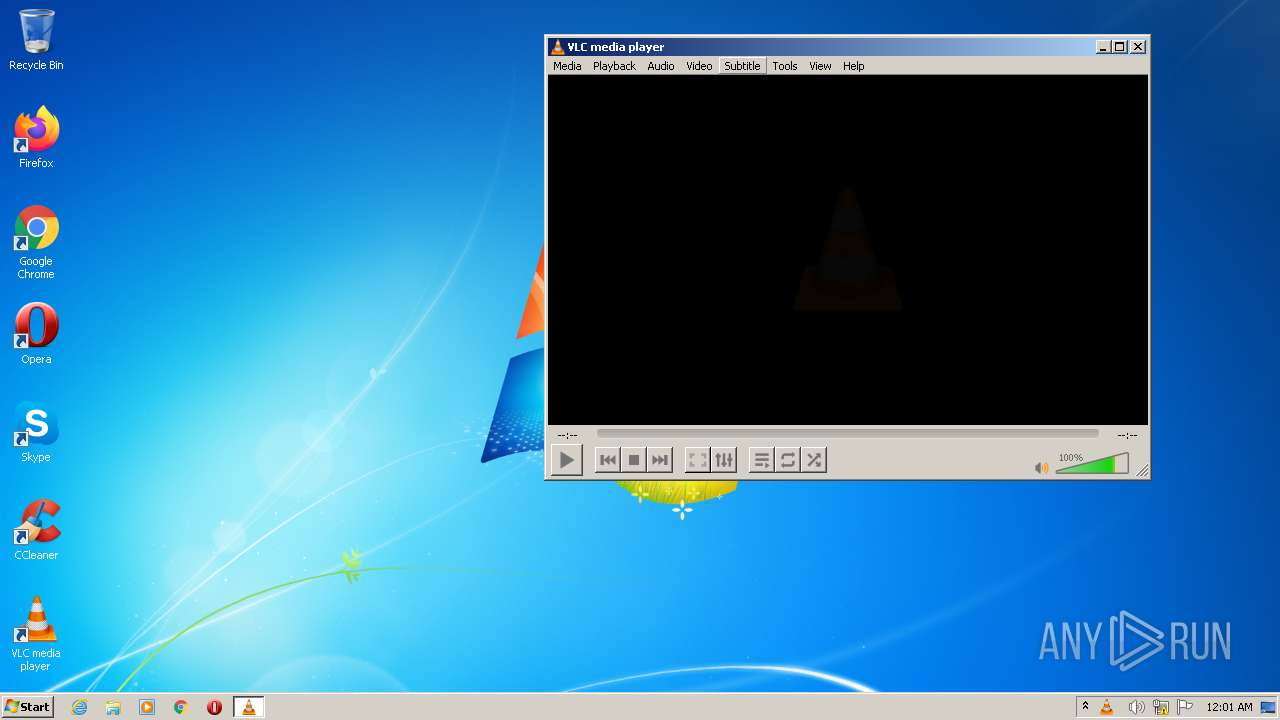Show extended settings equalizer icon
1280x720 pixels.
[724, 460]
